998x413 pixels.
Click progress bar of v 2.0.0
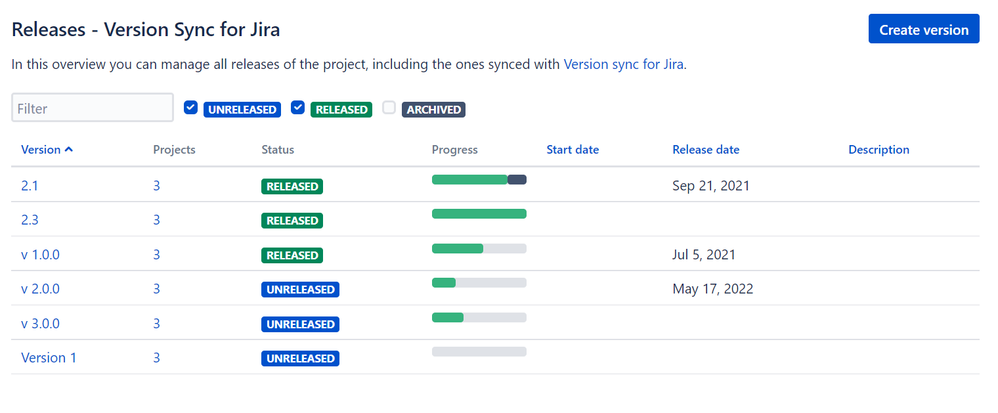[479, 283]
